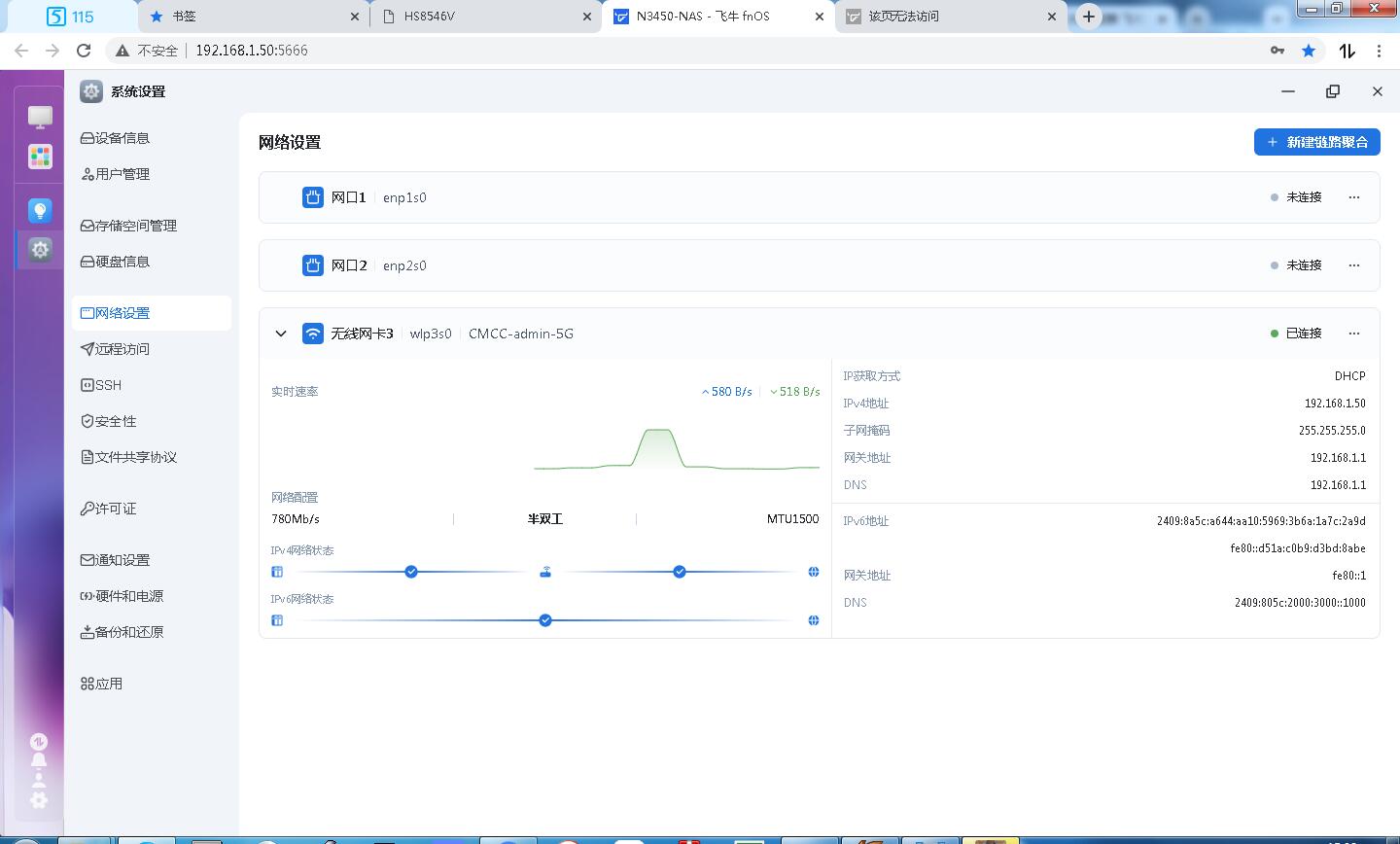1400x844 pixels.
Task: Click first checkpoint on IPv4 status line
Action: pyautogui.click(x=411, y=572)
